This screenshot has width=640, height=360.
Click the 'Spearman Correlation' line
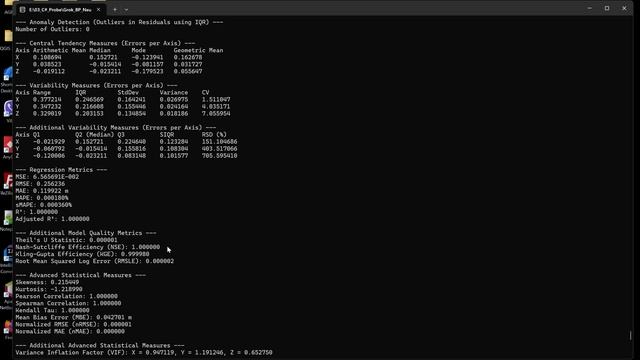pos(68,303)
